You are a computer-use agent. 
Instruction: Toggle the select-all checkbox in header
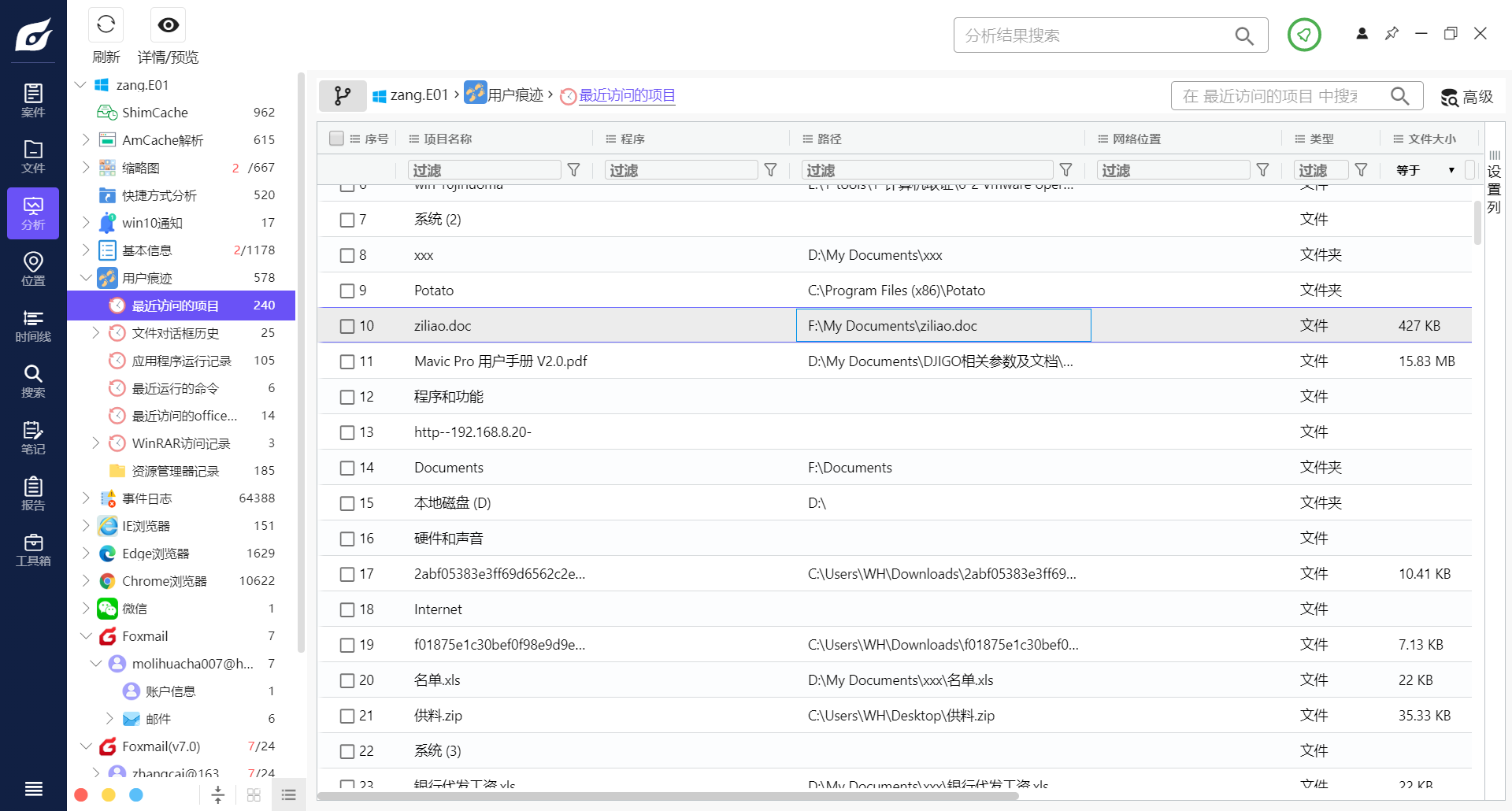coord(336,139)
